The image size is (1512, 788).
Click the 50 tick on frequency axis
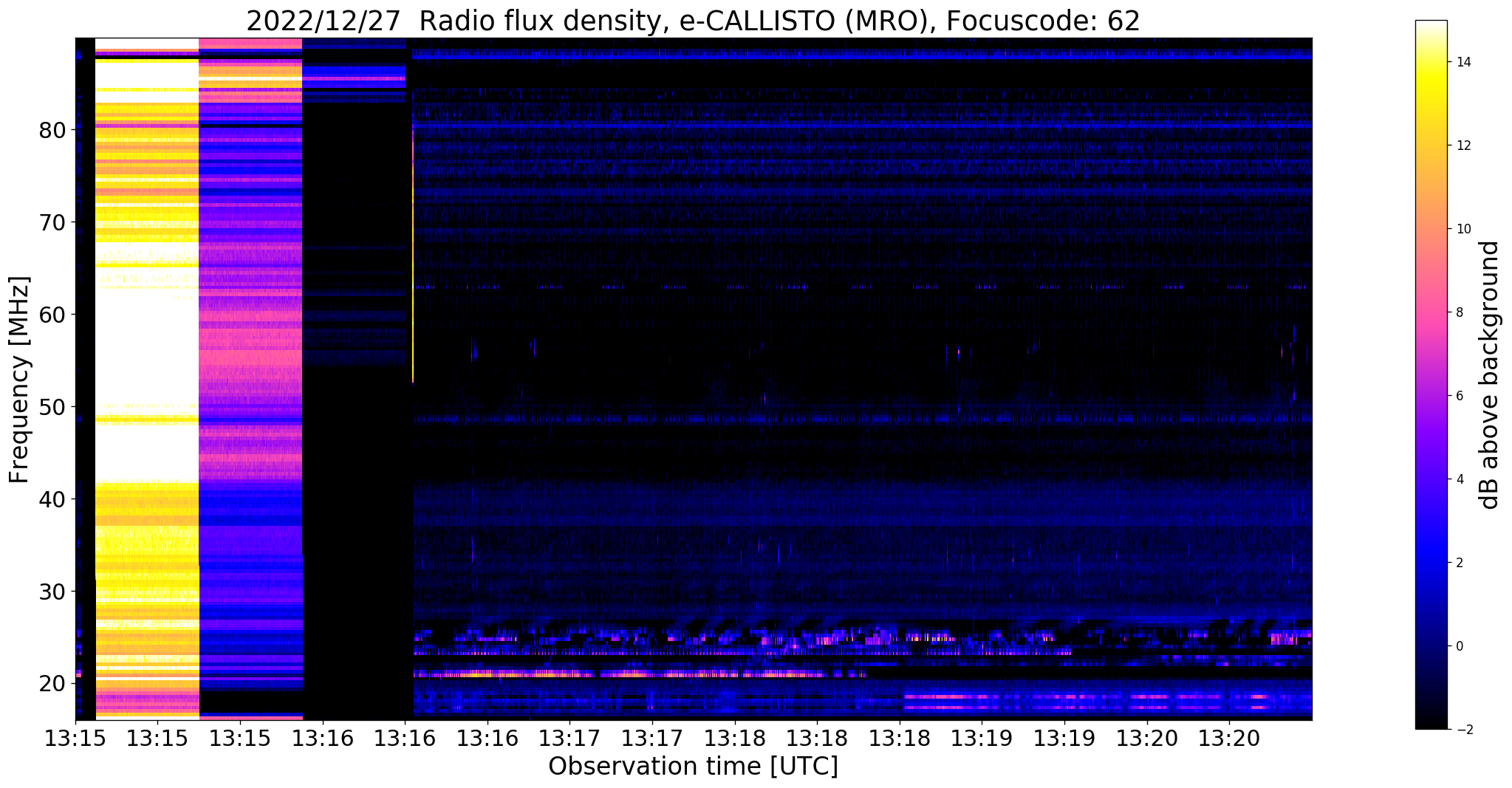click(x=53, y=407)
